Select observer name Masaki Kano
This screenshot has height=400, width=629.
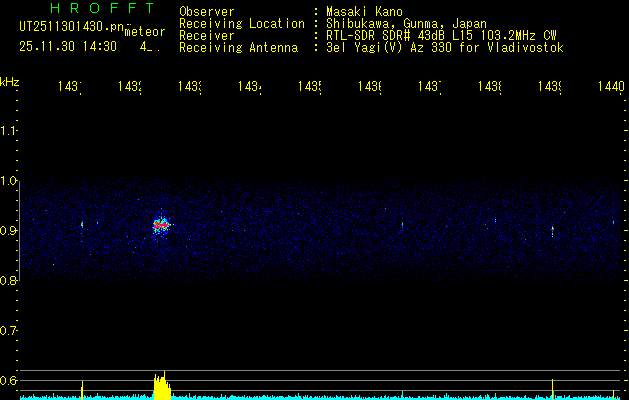click(364, 12)
